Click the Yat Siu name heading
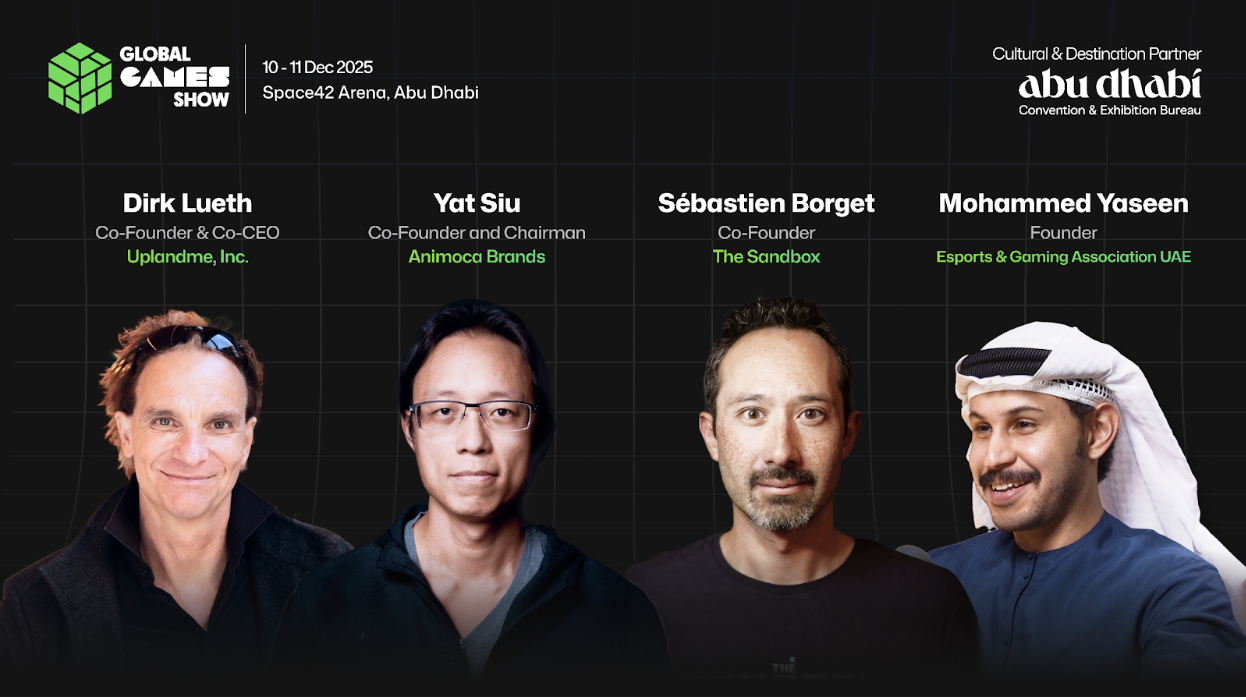1246x700 pixels. coord(477,203)
